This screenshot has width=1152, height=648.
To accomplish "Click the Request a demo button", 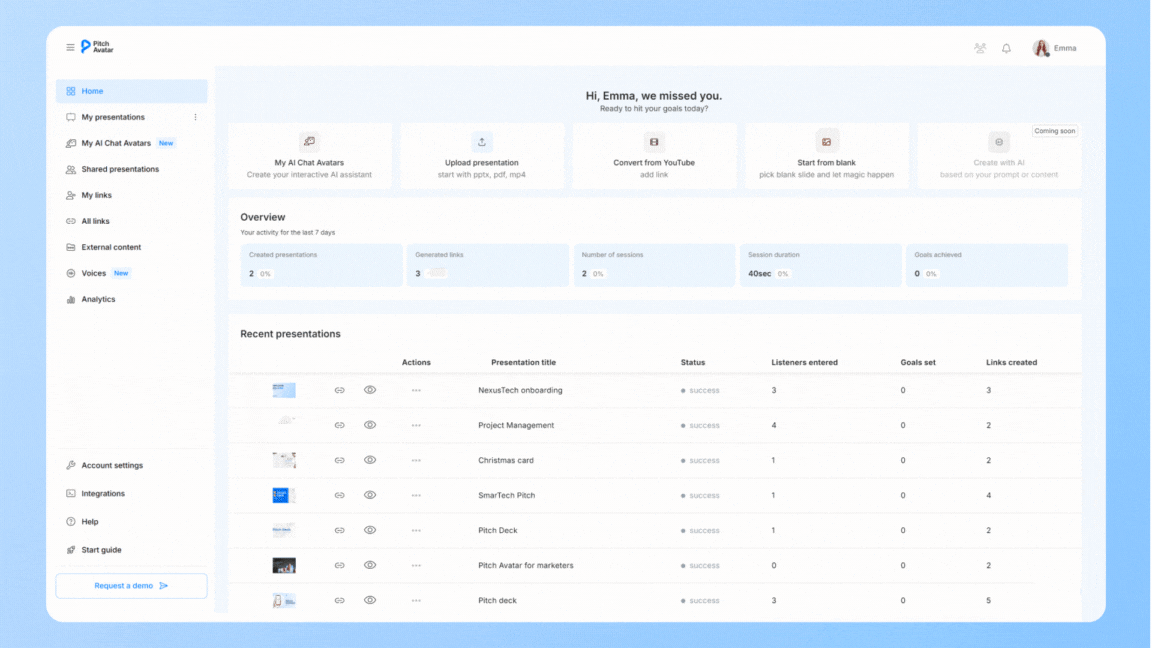I will pos(131,586).
